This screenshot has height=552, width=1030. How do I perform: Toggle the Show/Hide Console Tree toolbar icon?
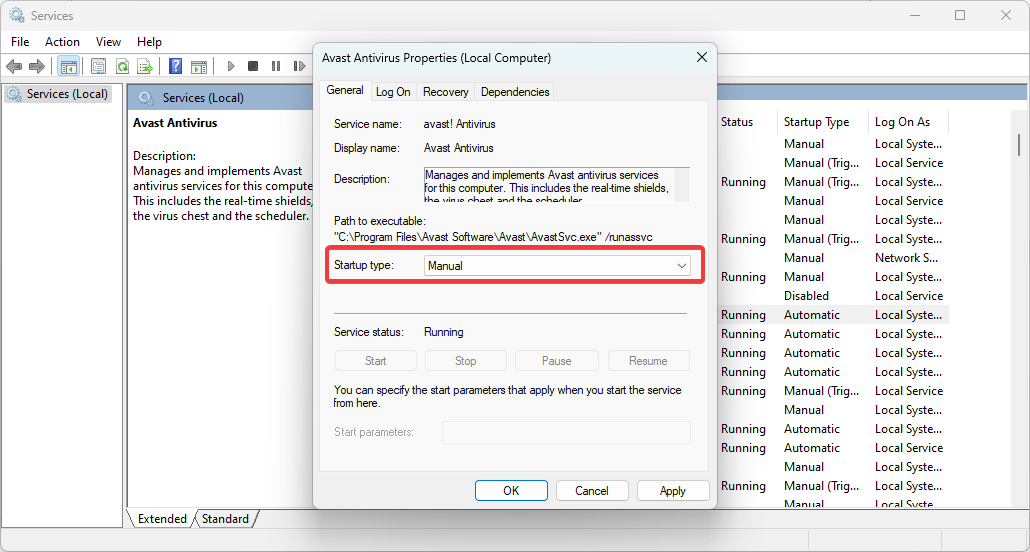68,66
